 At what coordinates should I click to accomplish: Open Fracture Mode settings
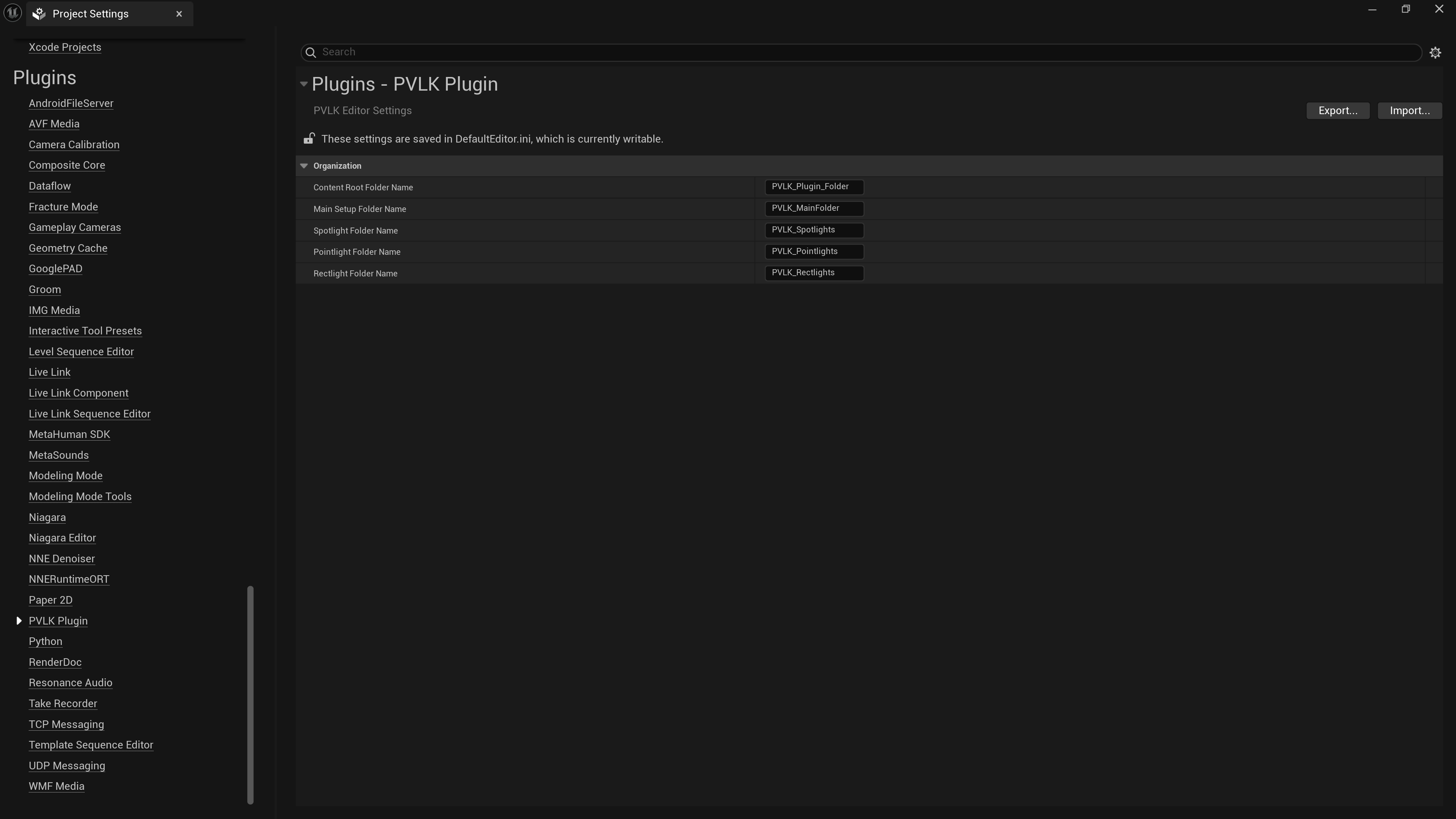63,207
